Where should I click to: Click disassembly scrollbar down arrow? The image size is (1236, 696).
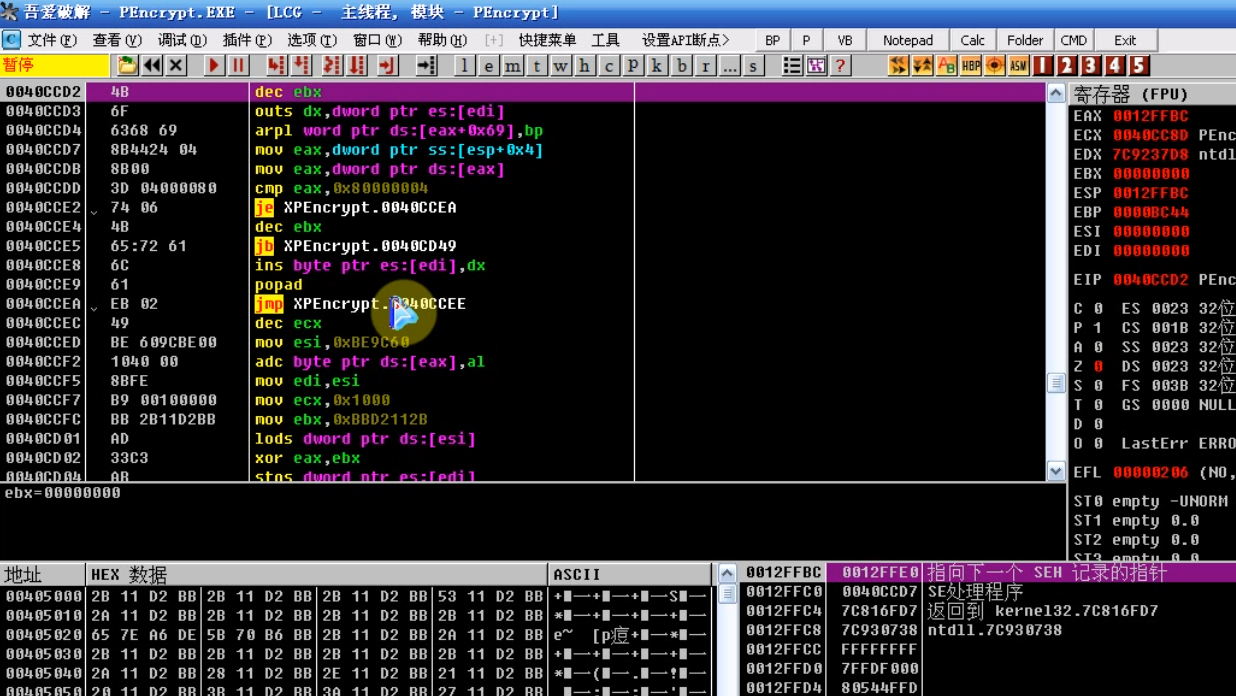1056,471
